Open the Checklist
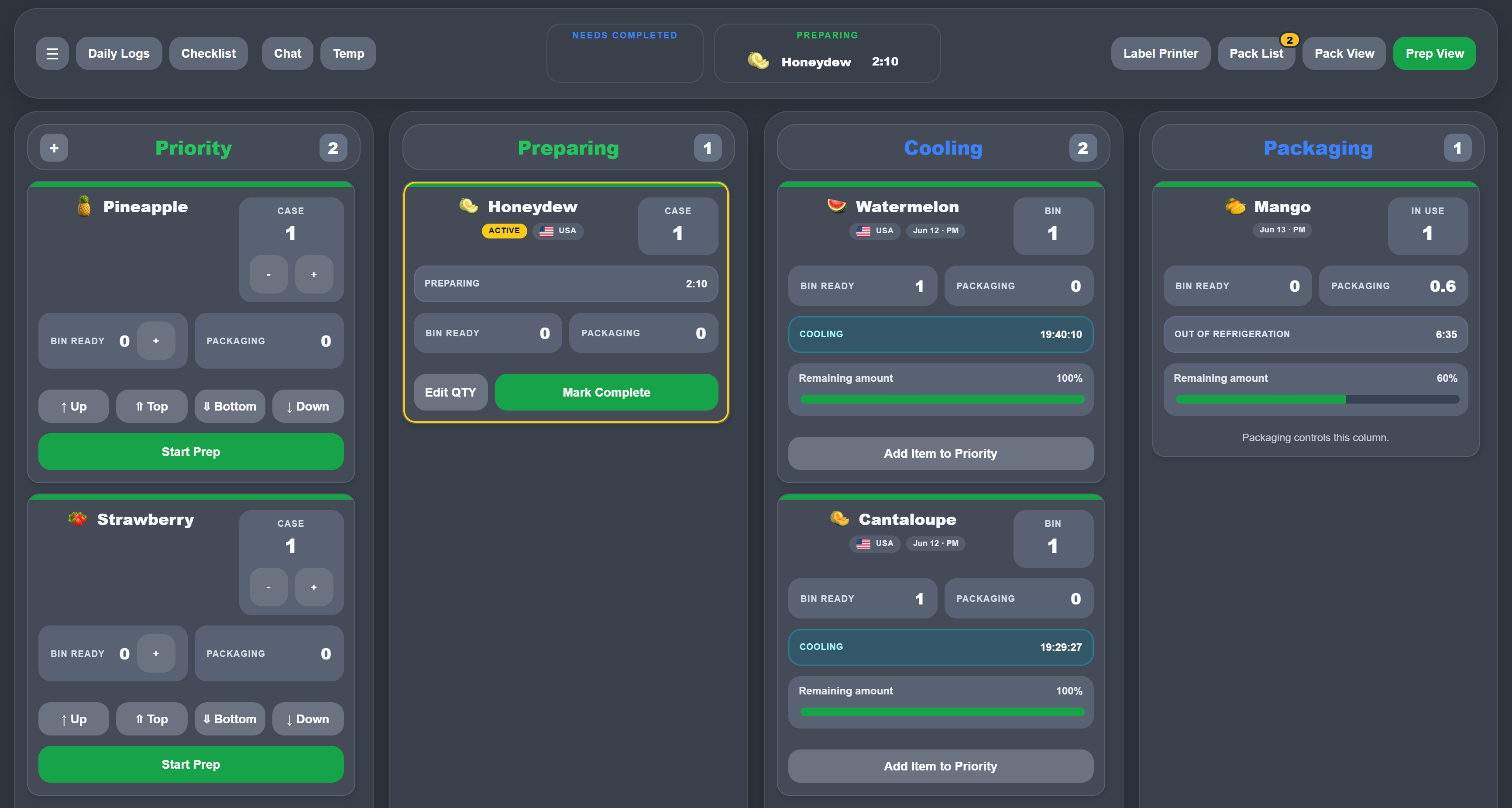Viewport: 1512px width, 808px height. click(208, 53)
